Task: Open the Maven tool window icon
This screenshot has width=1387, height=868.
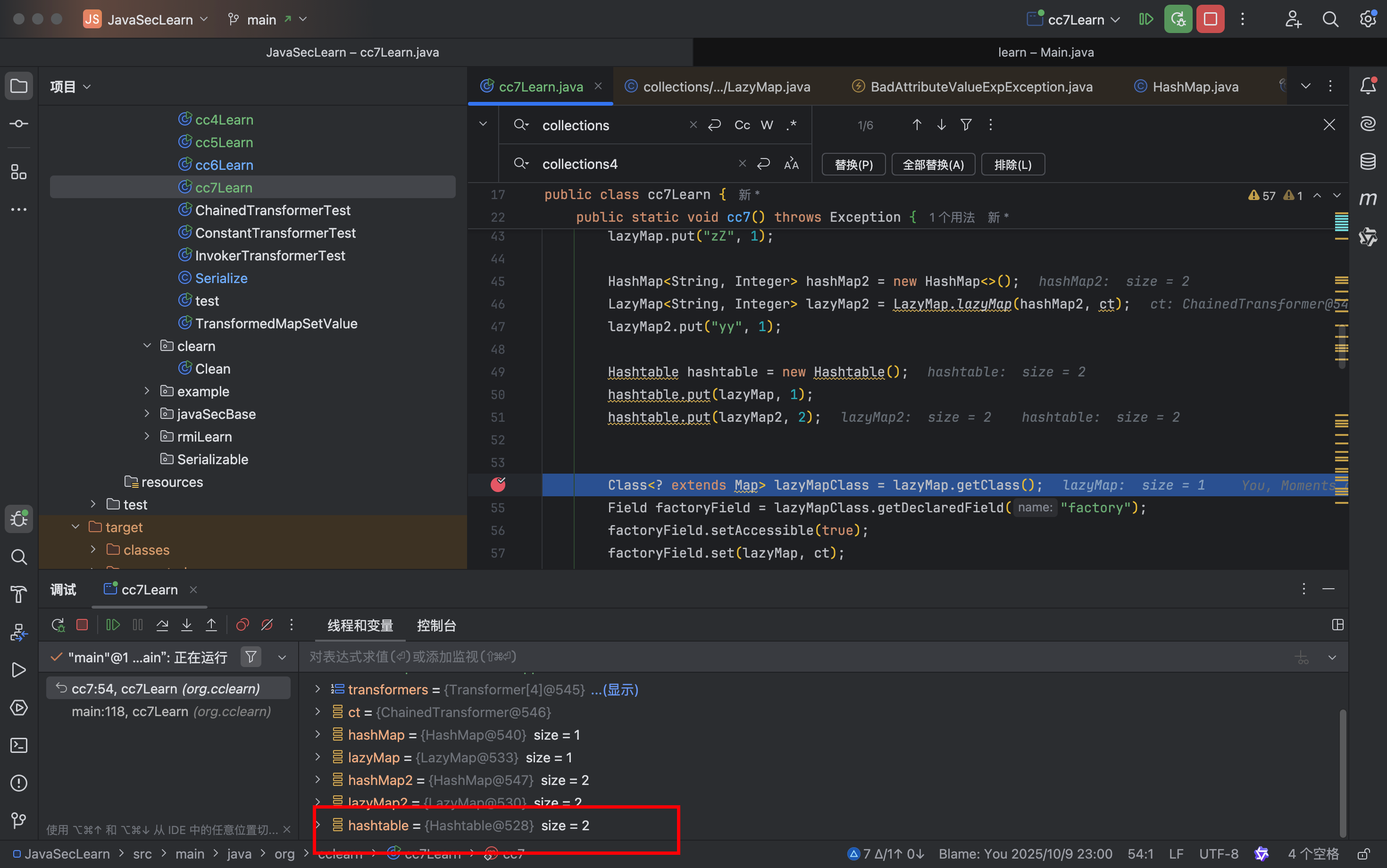Action: (x=1368, y=199)
